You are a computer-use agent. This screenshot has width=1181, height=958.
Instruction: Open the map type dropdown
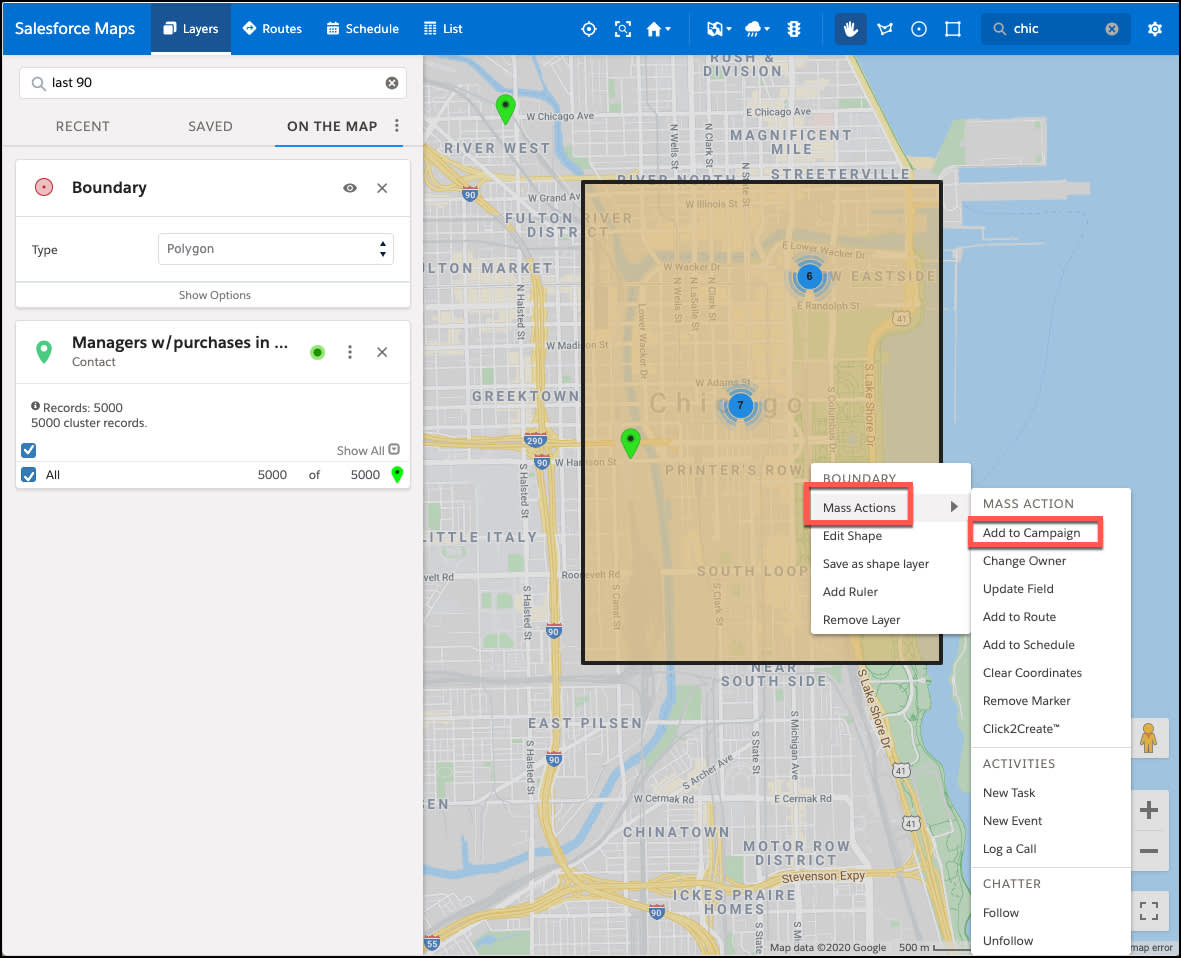coord(719,29)
